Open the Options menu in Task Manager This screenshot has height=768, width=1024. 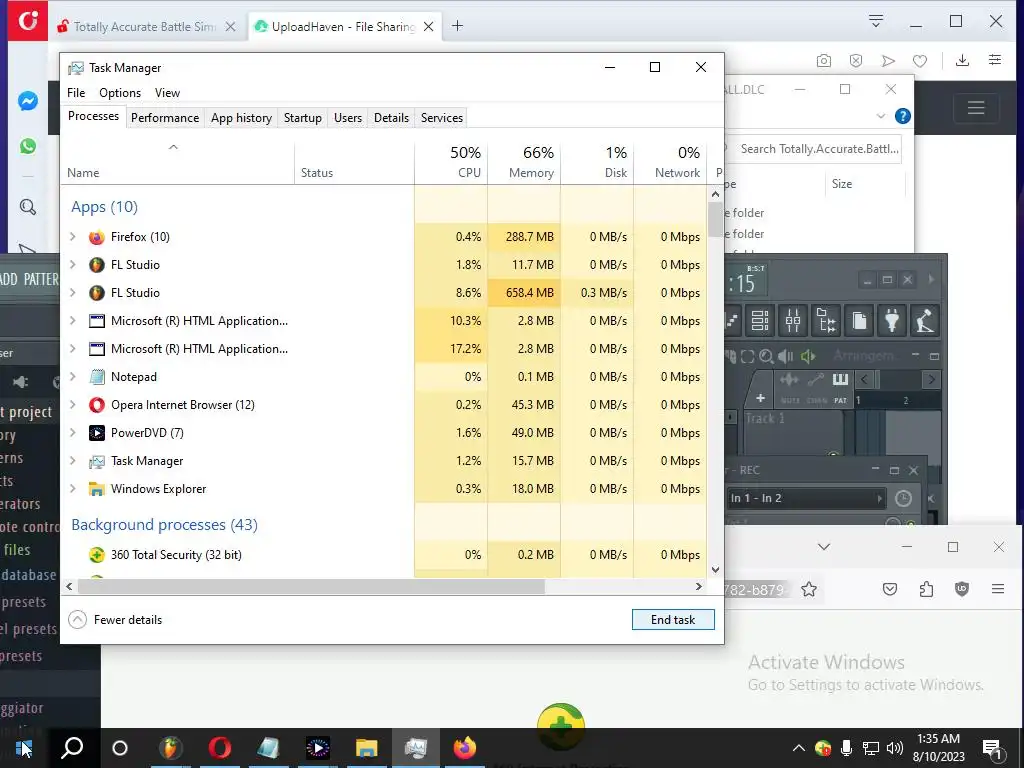pos(120,93)
